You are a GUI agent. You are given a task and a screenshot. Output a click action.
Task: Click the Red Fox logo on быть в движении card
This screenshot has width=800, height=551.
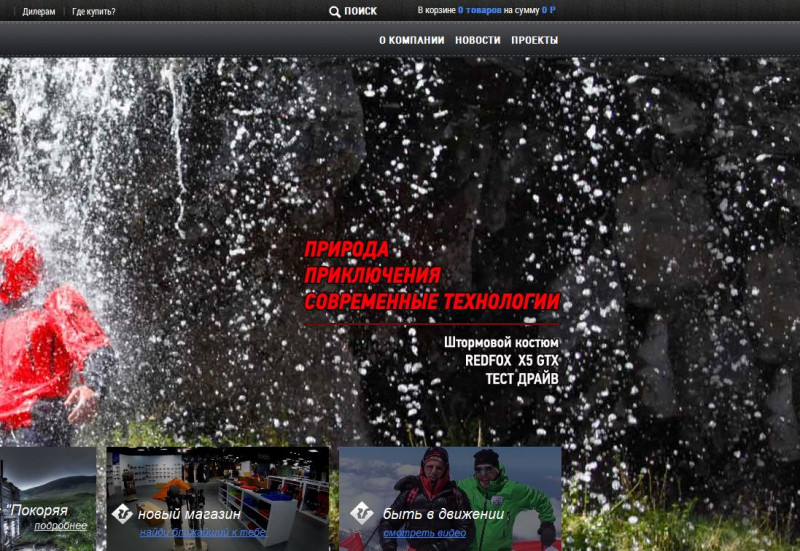click(x=362, y=514)
